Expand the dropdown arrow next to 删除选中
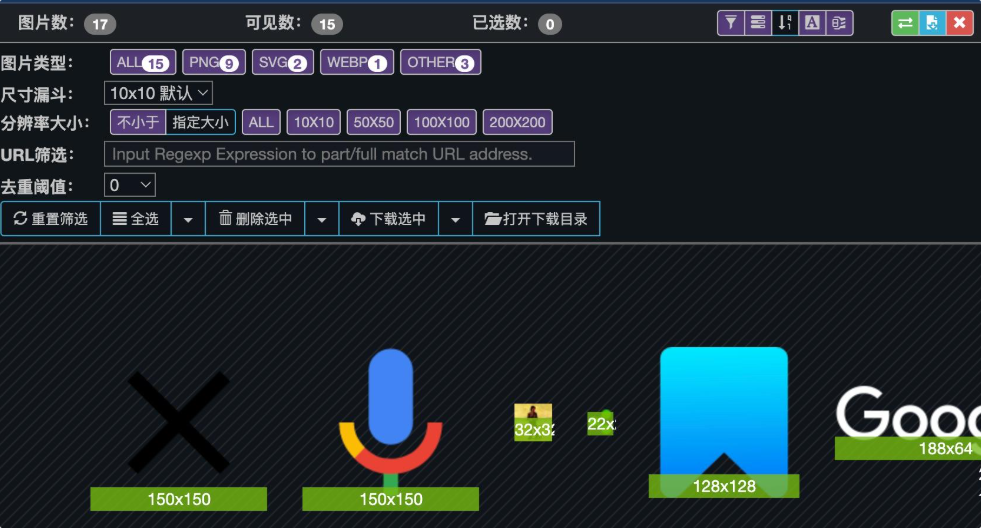 [322, 218]
